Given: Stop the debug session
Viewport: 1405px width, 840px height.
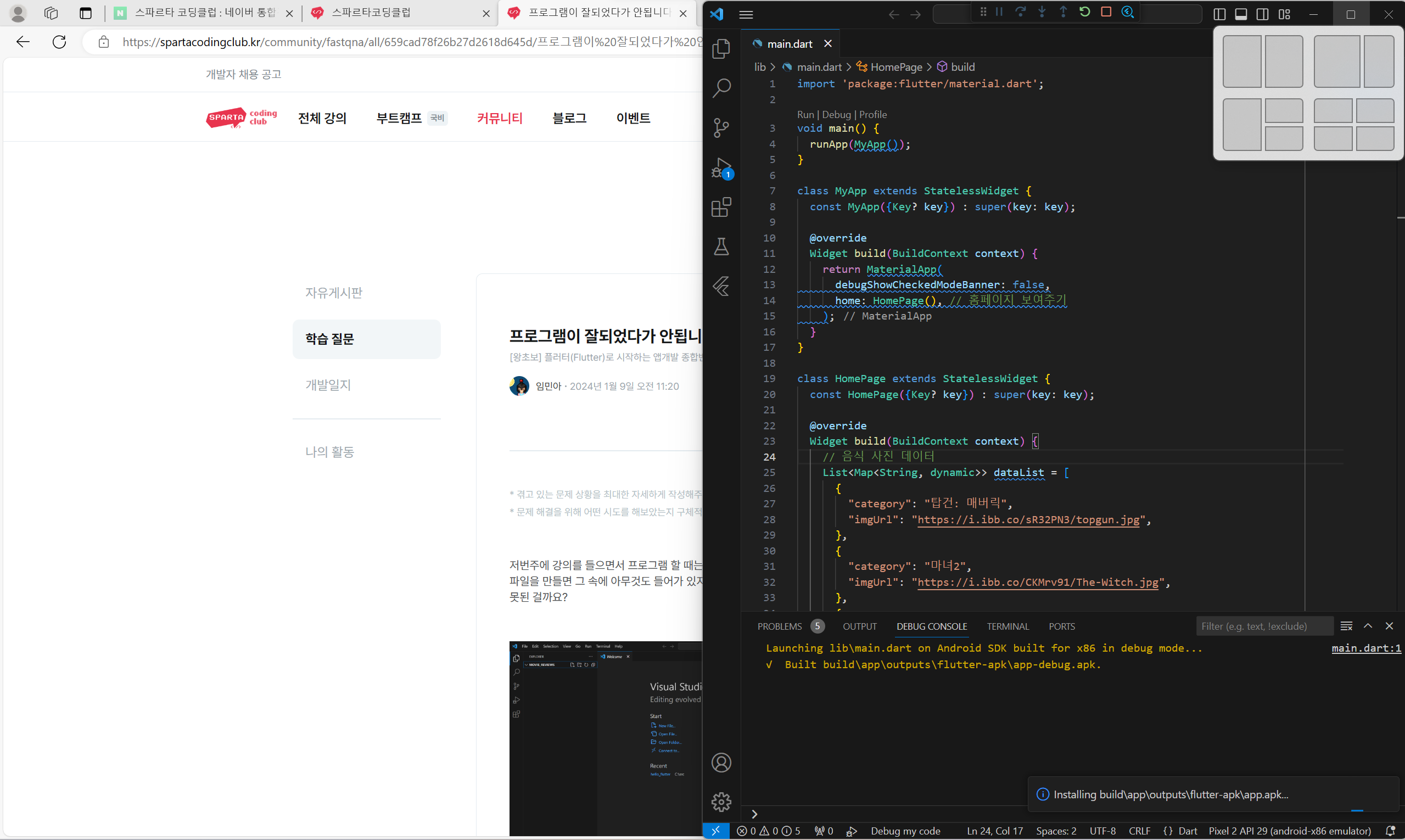Looking at the screenshot, I should (1106, 12).
